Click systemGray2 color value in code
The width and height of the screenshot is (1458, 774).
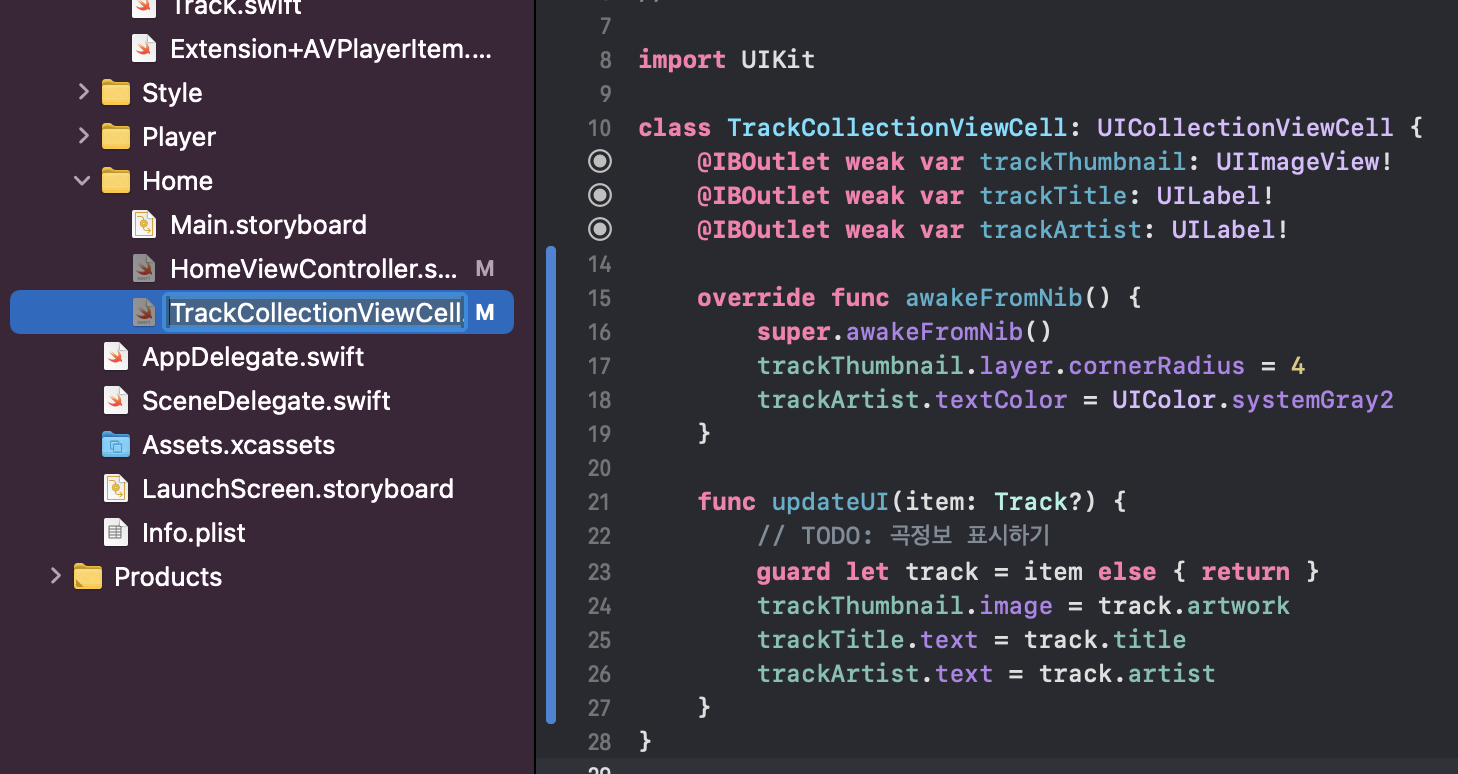click(x=1312, y=399)
